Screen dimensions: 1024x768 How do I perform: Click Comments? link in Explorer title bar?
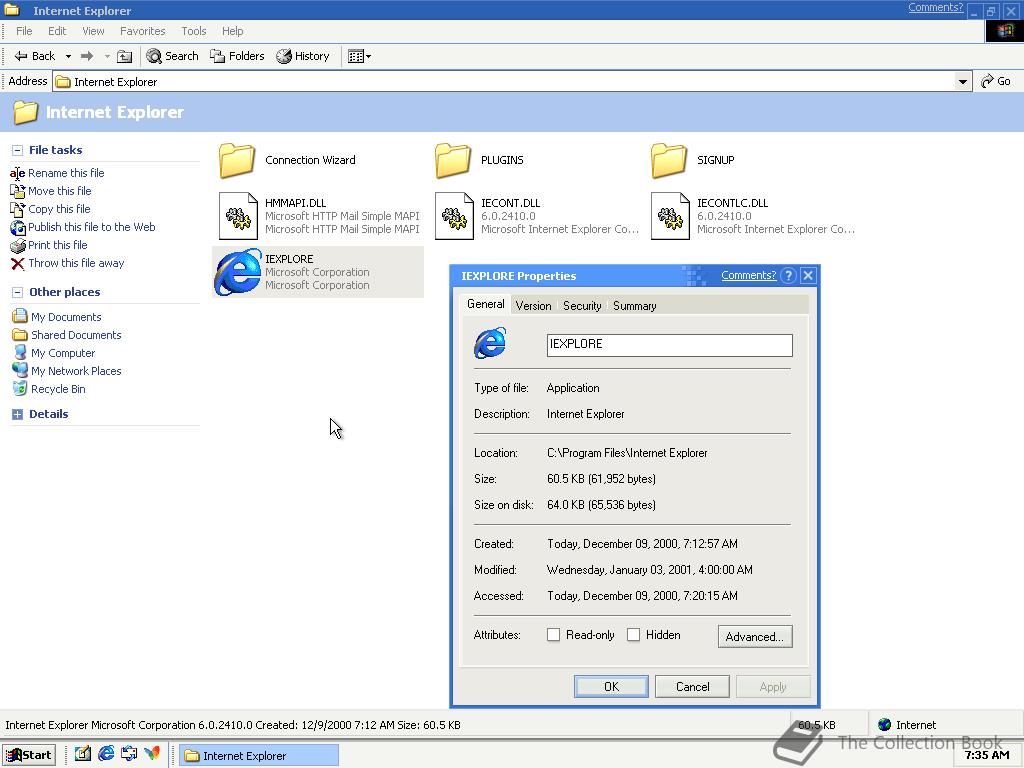(935, 7)
